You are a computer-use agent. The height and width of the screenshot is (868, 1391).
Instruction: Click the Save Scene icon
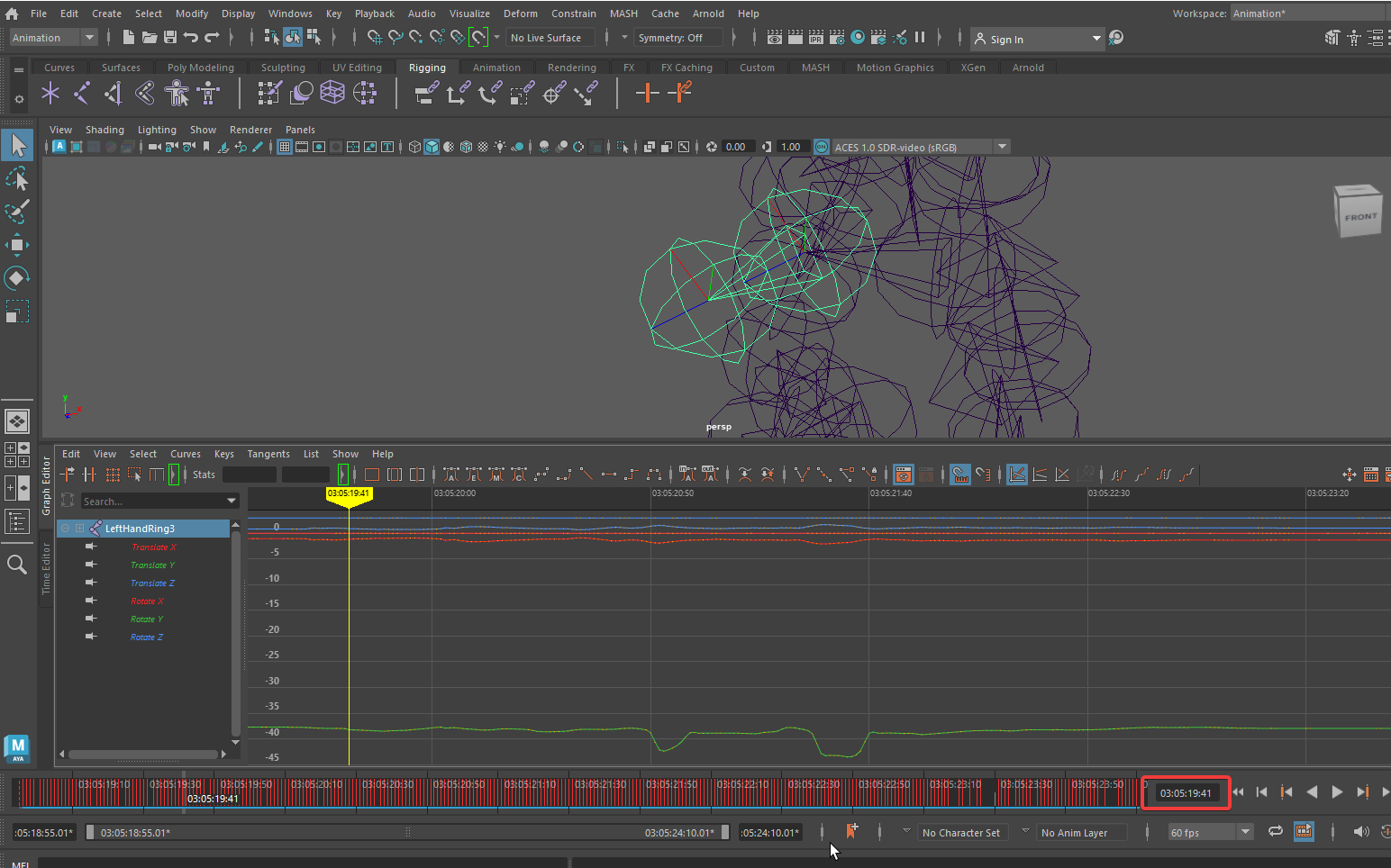(x=169, y=38)
